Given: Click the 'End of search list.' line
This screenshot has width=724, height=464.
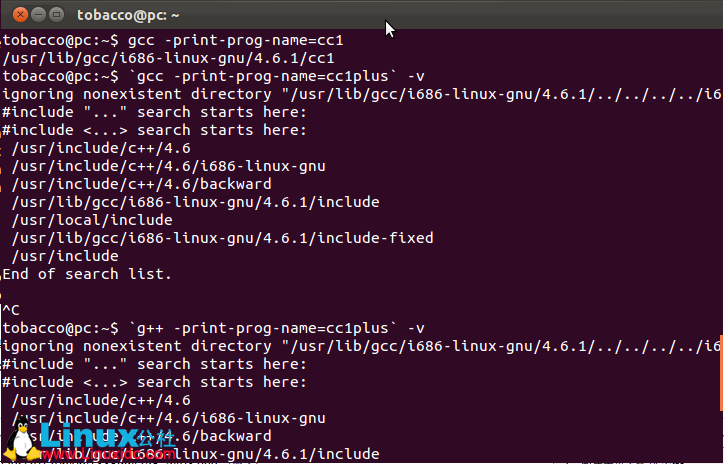Looking at the screenshot, I should pos(87,274).
